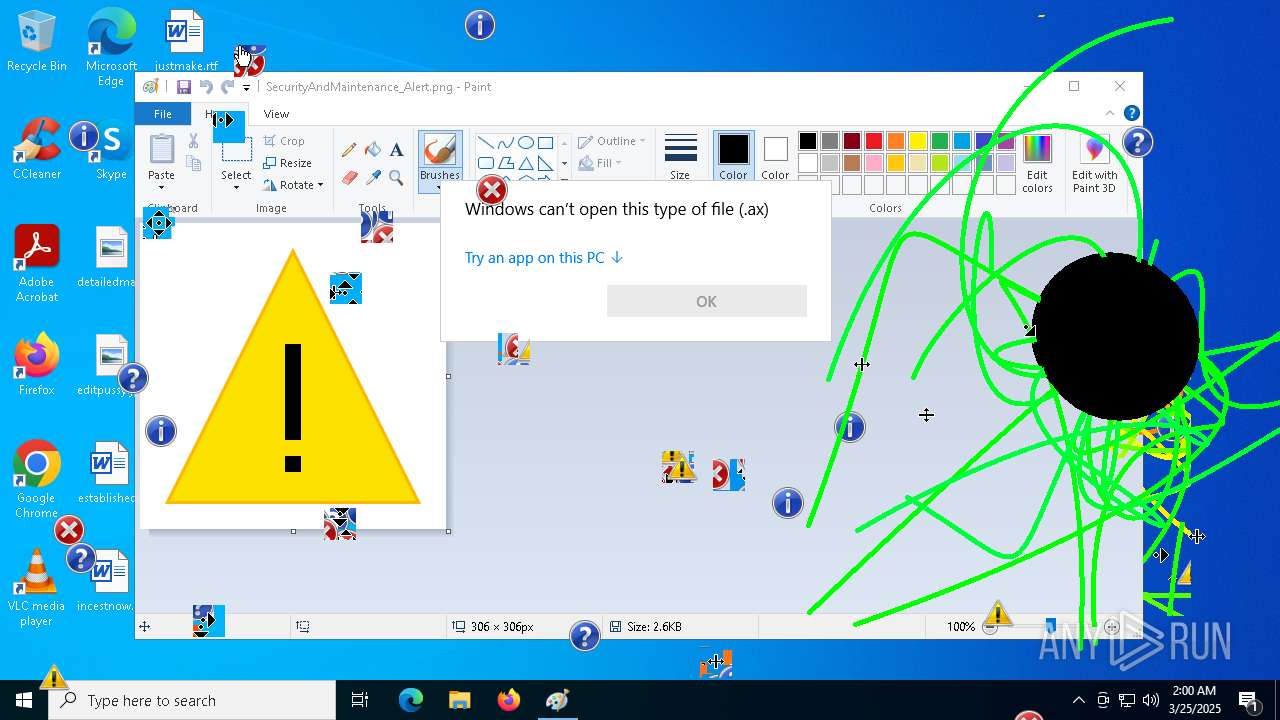Expand the shapes gallery more arrow
Viewport: 1280px width, 720px height.
[x=564, y=181]
